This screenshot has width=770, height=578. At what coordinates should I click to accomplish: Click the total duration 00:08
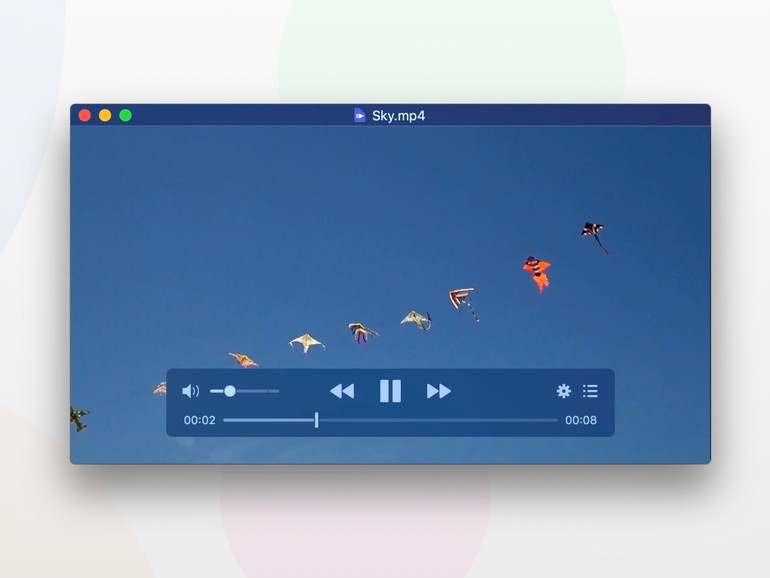point(581,420)
